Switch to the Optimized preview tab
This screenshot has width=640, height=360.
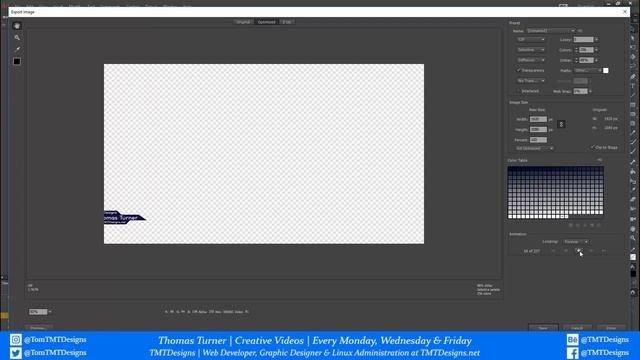[267, 22]
